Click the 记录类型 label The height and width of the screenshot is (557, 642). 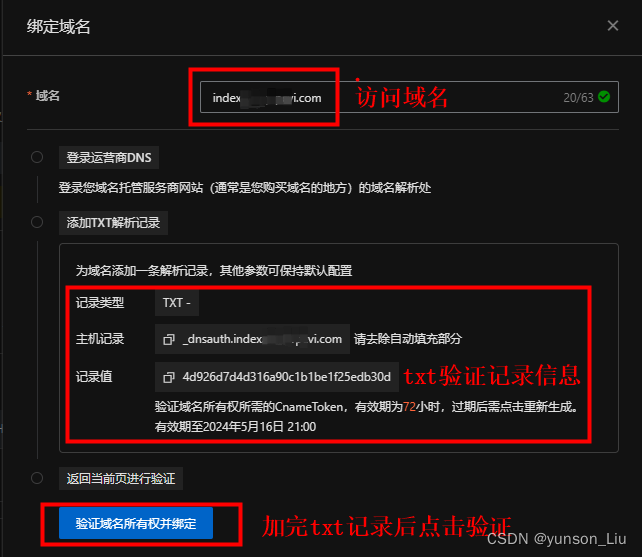point(100,303)
